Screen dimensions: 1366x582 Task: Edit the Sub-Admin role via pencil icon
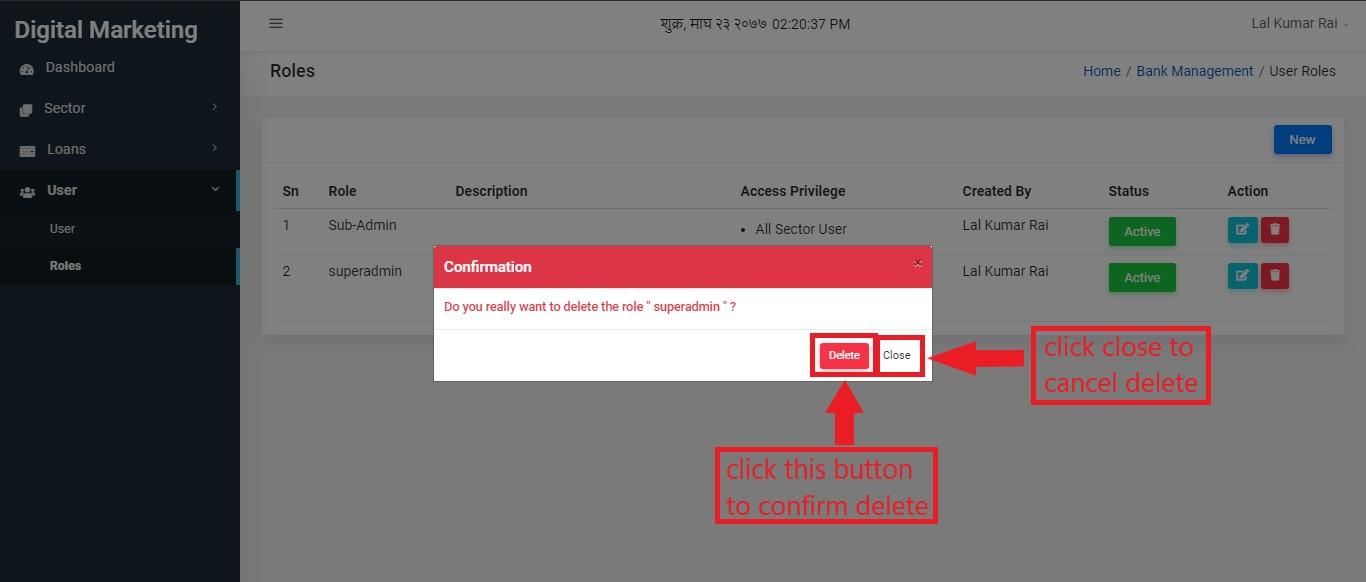tap(1242, 230)
